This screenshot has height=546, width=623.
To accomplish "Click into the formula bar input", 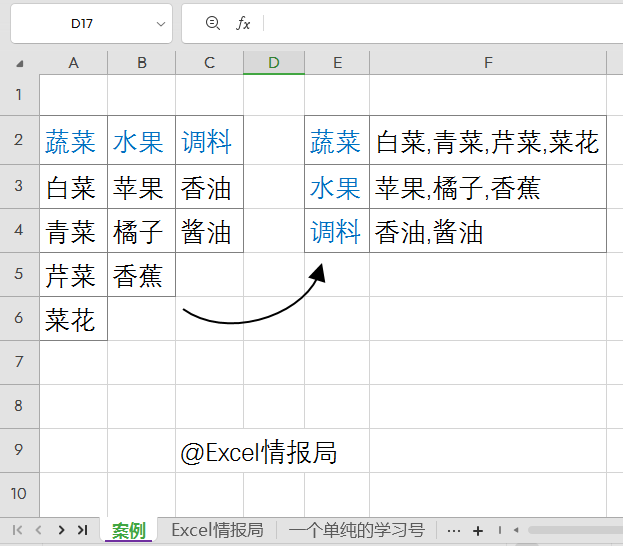I will [x=443, y=24].
